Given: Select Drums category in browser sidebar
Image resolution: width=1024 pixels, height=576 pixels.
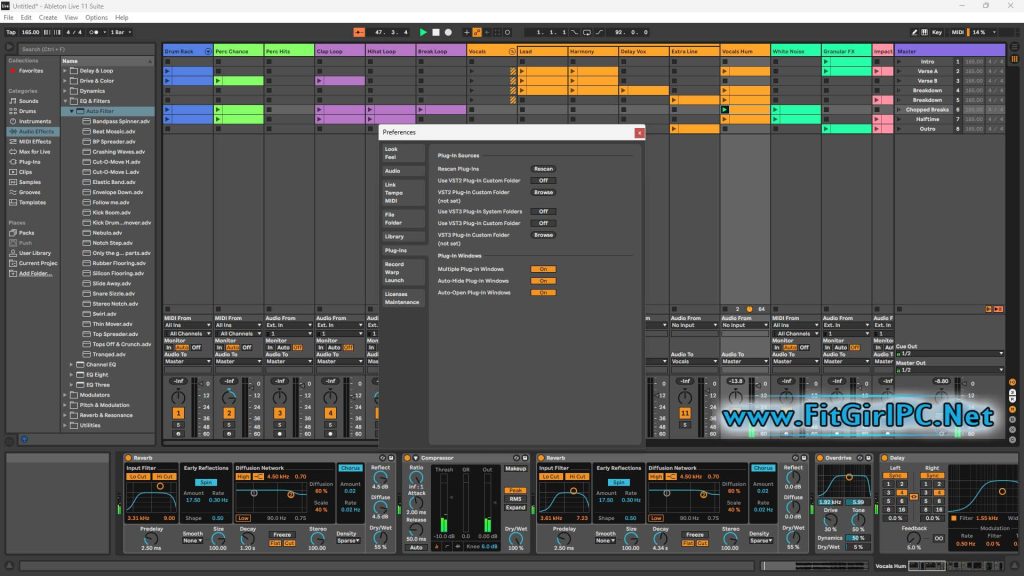Looking at the screenshot, I should [29, 110].
